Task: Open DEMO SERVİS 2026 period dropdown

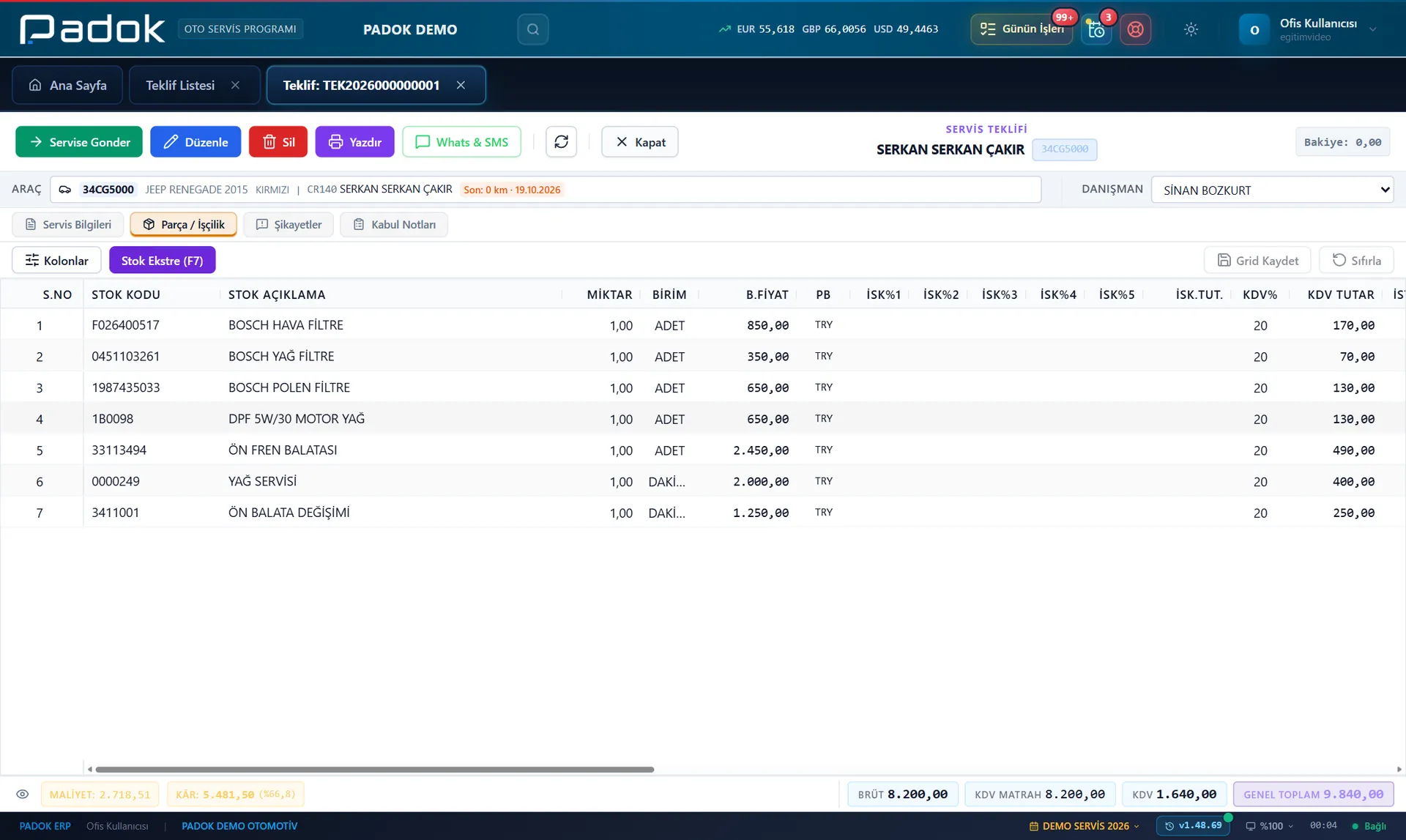Action: click(x=1084, y=826)
